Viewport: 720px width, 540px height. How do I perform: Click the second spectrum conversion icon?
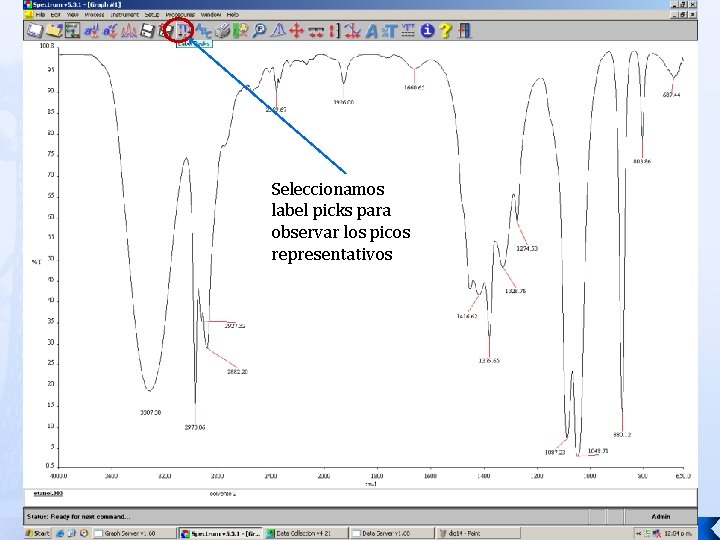[110, 31]
